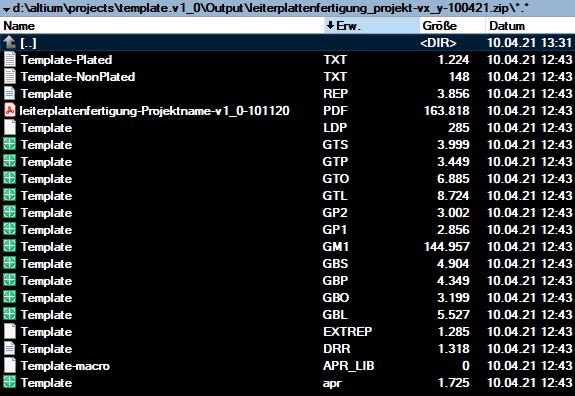Viewport: 575px width, 396px height.
Task: Click the size value 163.818
Action: tap(447, 111)
